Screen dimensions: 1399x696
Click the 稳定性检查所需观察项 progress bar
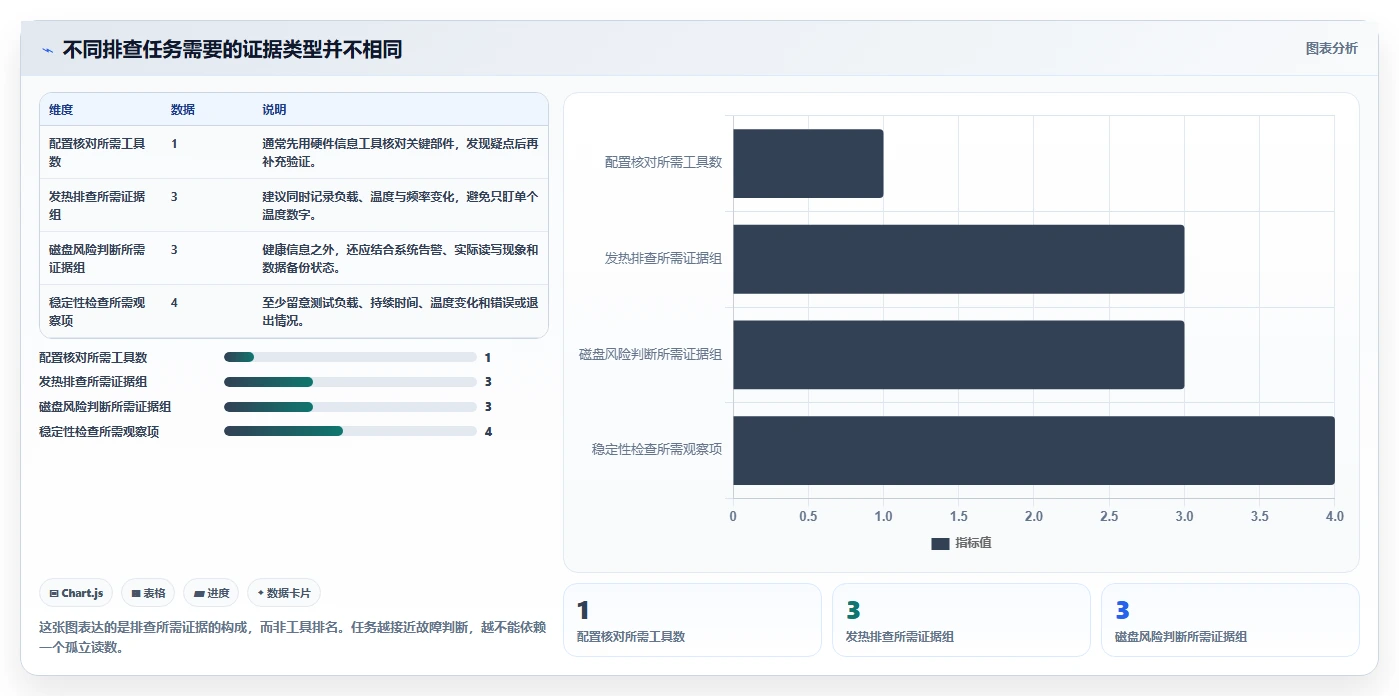point(350,431)
